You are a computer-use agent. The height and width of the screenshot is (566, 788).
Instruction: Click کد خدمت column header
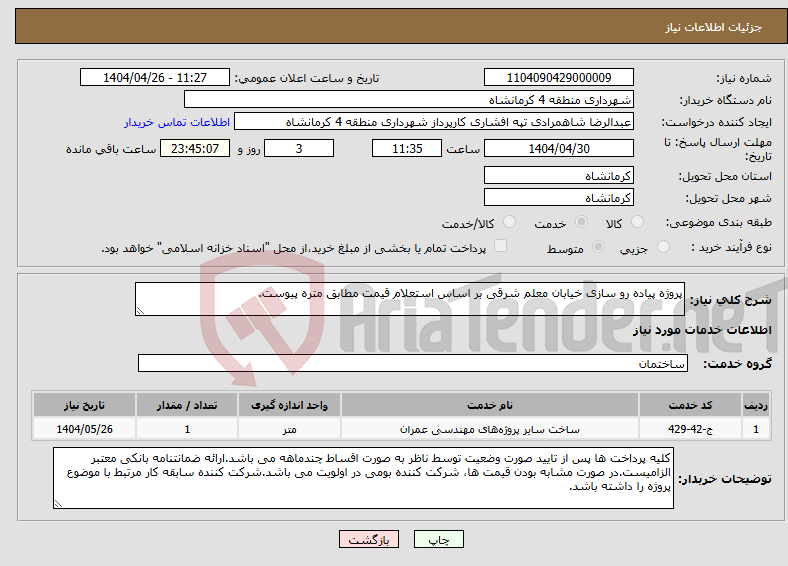point(691,405)
